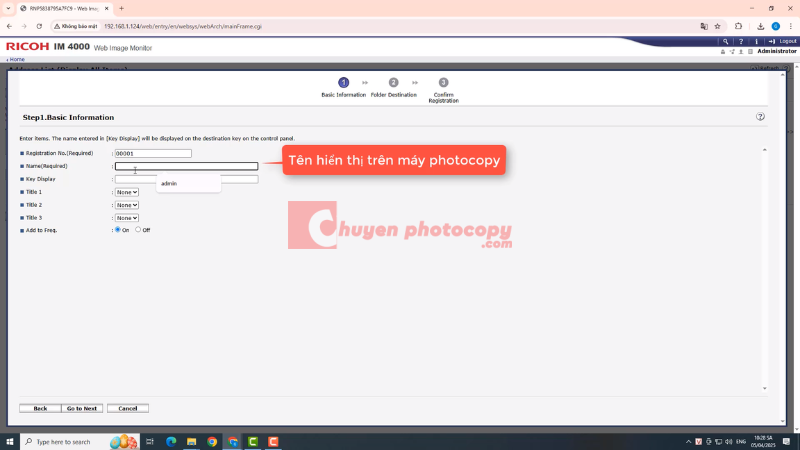Bookmark page with the star icon

coord(717,27)
